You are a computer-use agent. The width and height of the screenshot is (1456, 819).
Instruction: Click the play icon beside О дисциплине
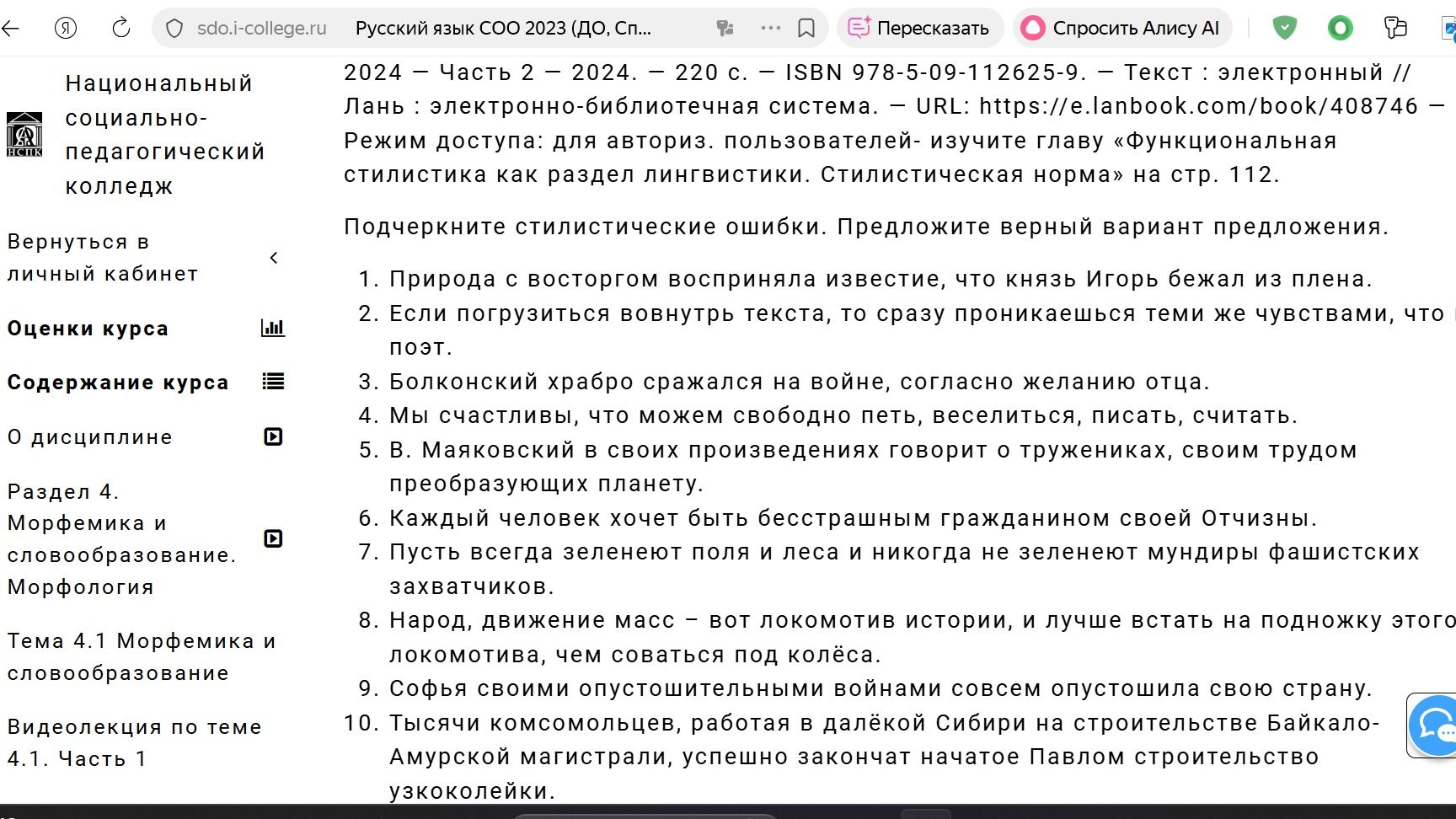click(273, 436)
